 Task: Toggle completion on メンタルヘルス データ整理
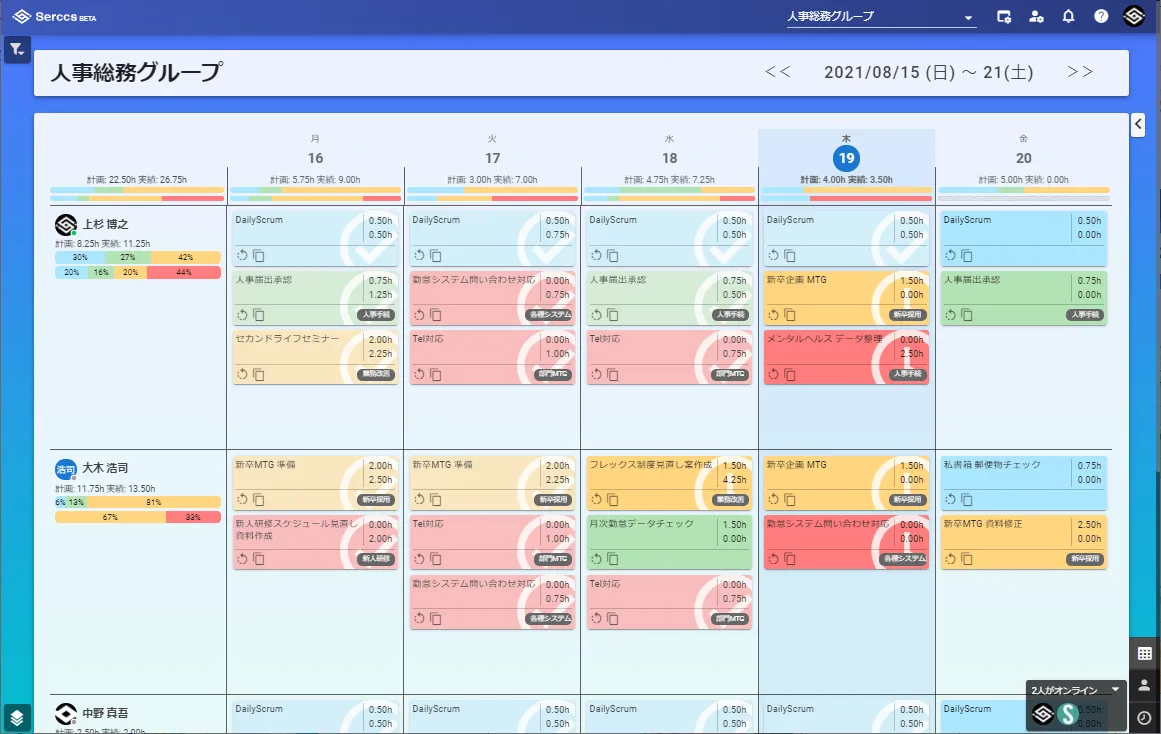click(900, 359)
